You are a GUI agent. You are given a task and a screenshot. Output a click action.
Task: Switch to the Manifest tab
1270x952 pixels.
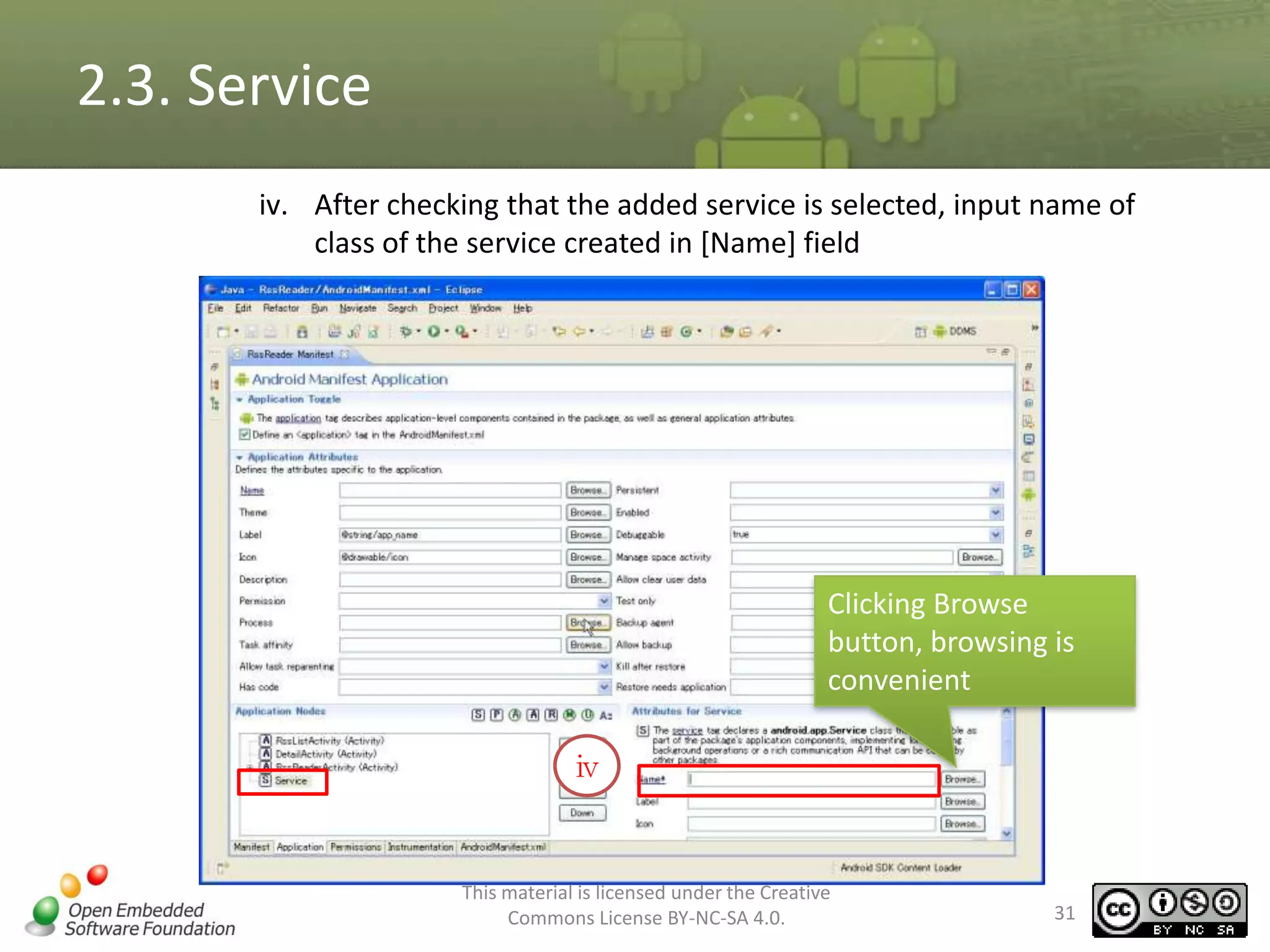click(252, 847)
